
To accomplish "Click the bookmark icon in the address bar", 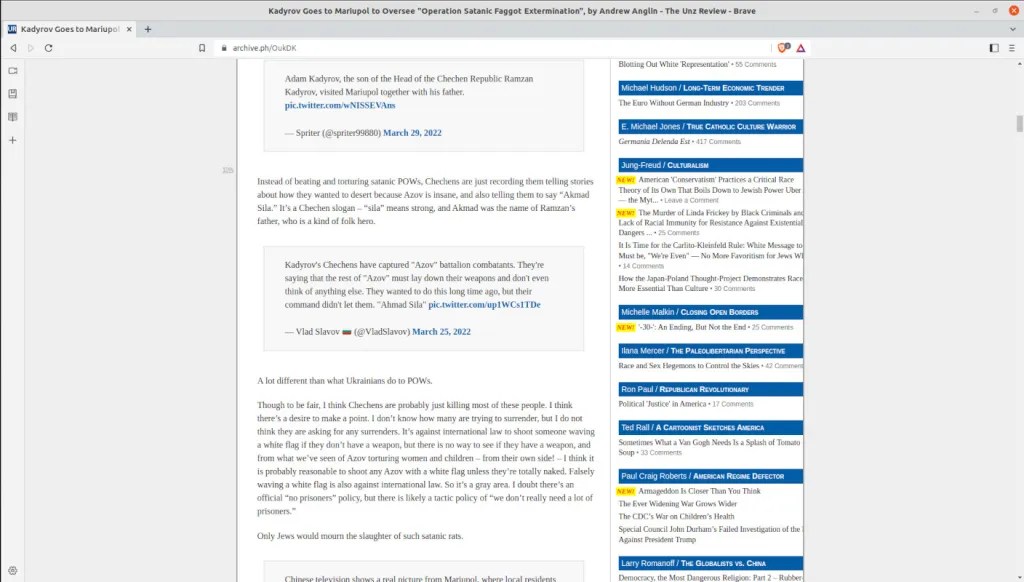I will tap(201, 48).
